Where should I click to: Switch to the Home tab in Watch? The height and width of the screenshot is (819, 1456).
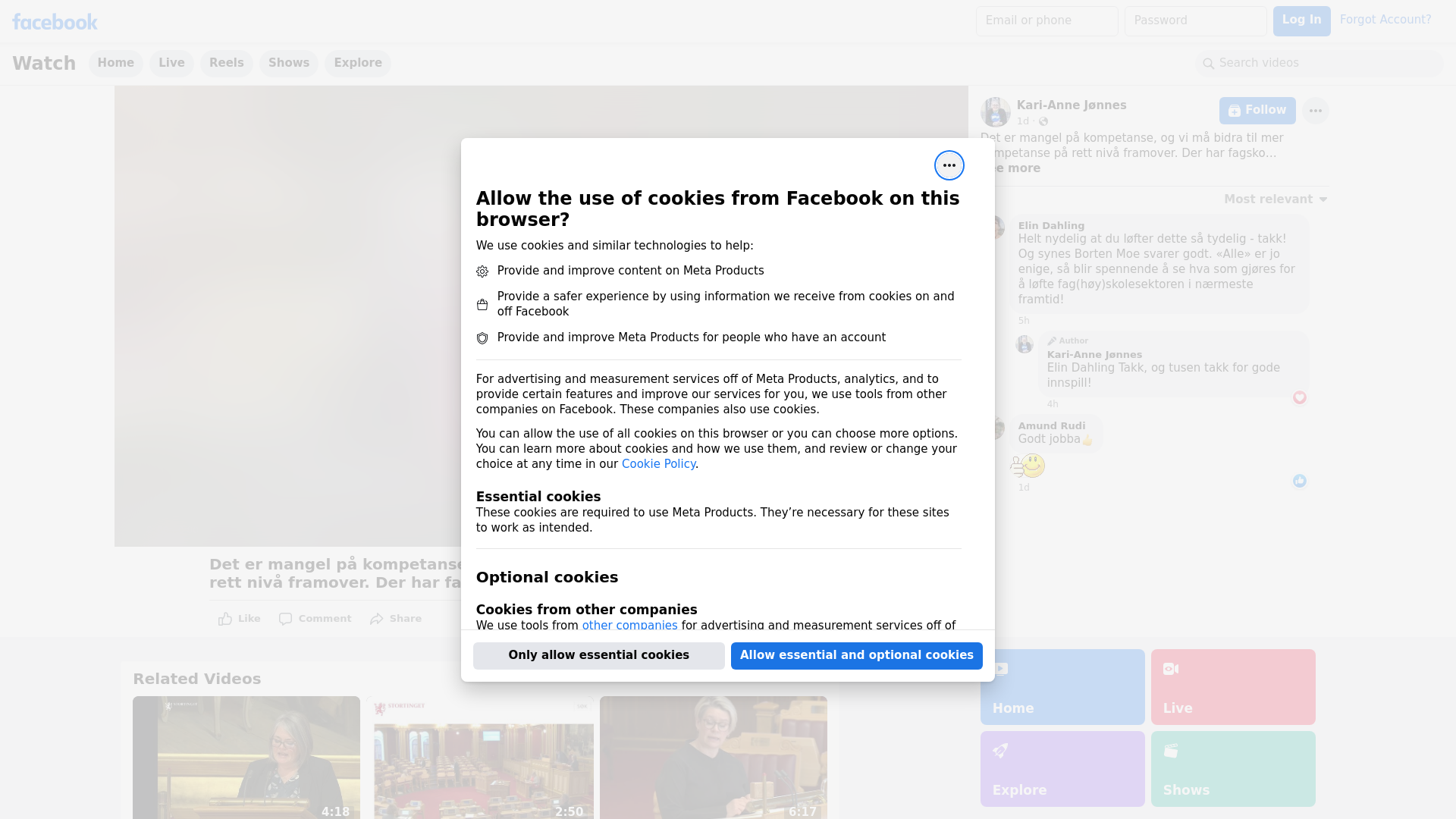115,63
